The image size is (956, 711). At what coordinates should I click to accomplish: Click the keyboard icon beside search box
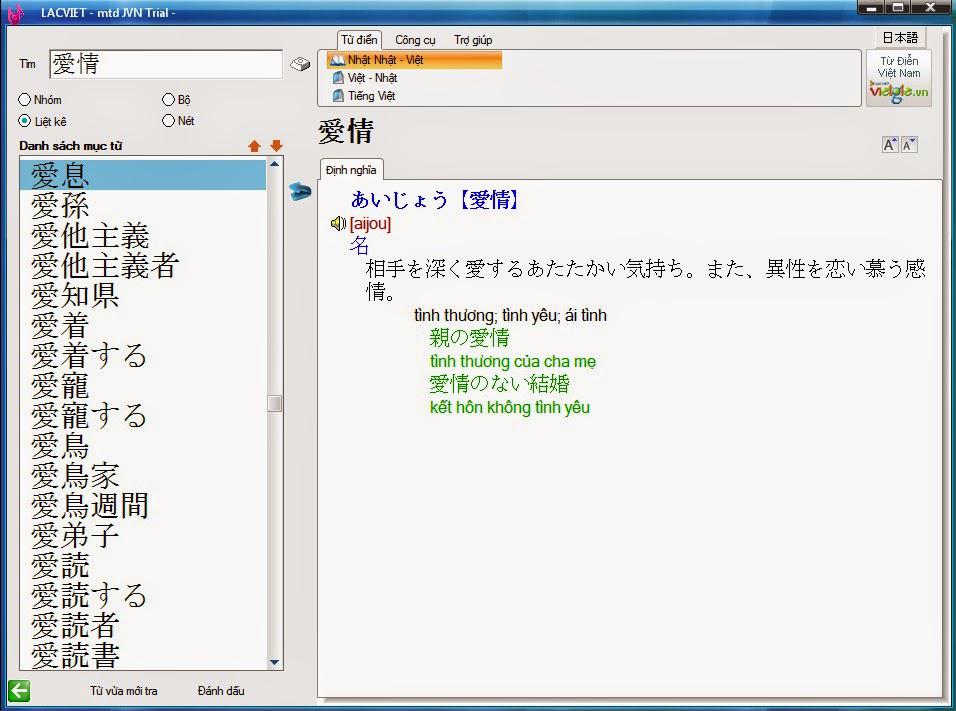pos(300,63)
